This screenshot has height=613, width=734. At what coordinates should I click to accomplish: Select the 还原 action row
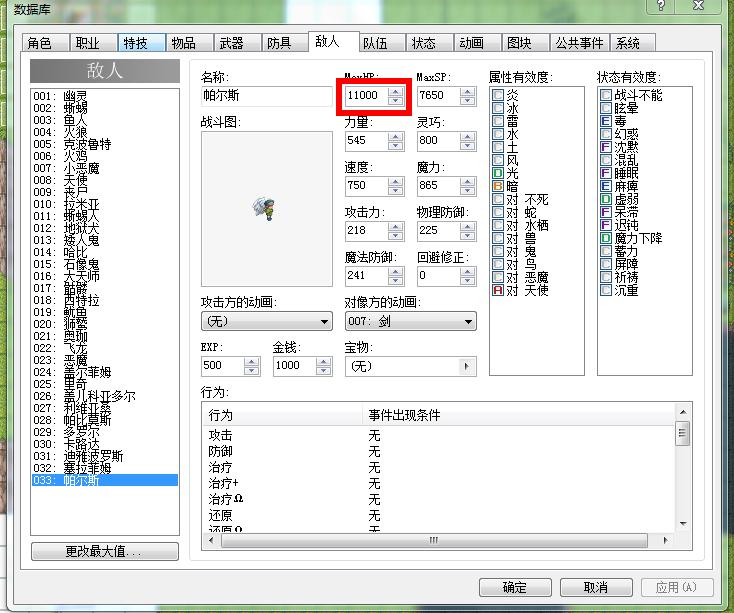[x=439, y=515]
